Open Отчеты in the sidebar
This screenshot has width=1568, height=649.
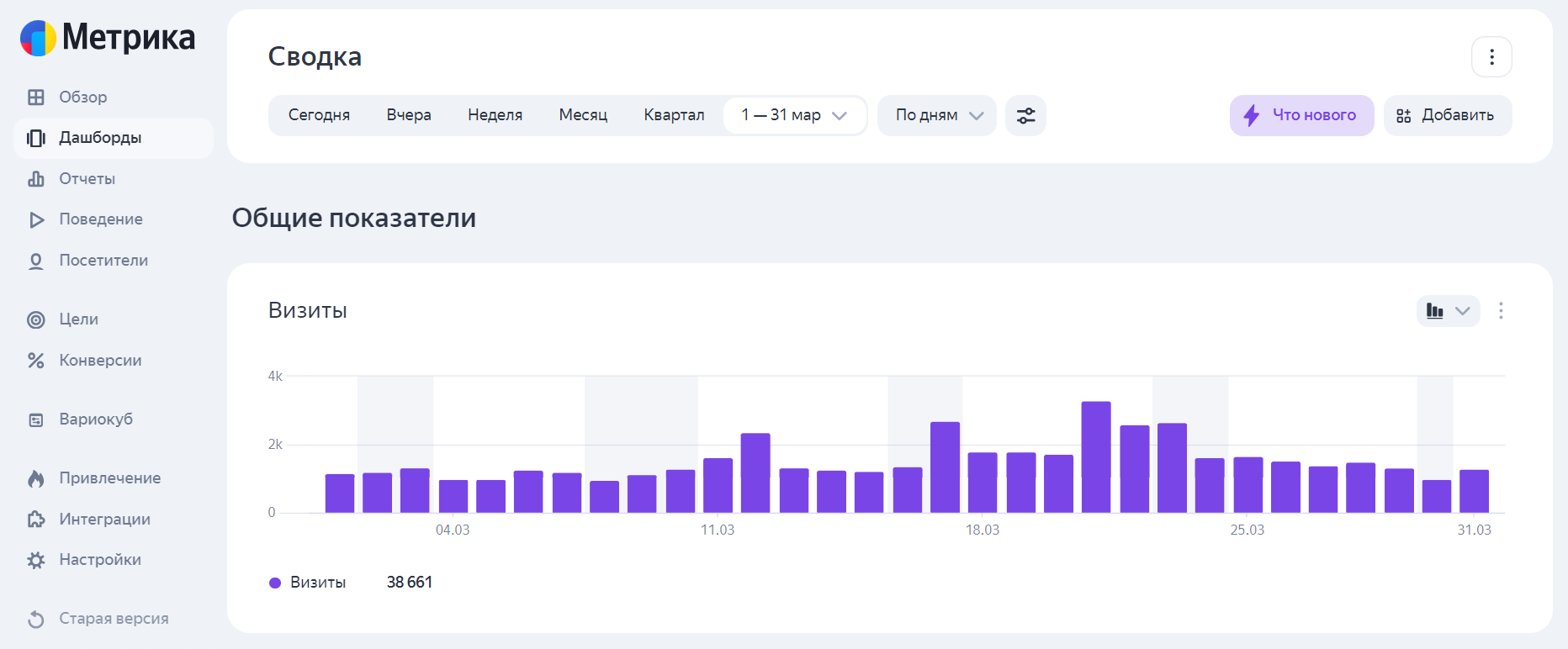tap(87, 179)
